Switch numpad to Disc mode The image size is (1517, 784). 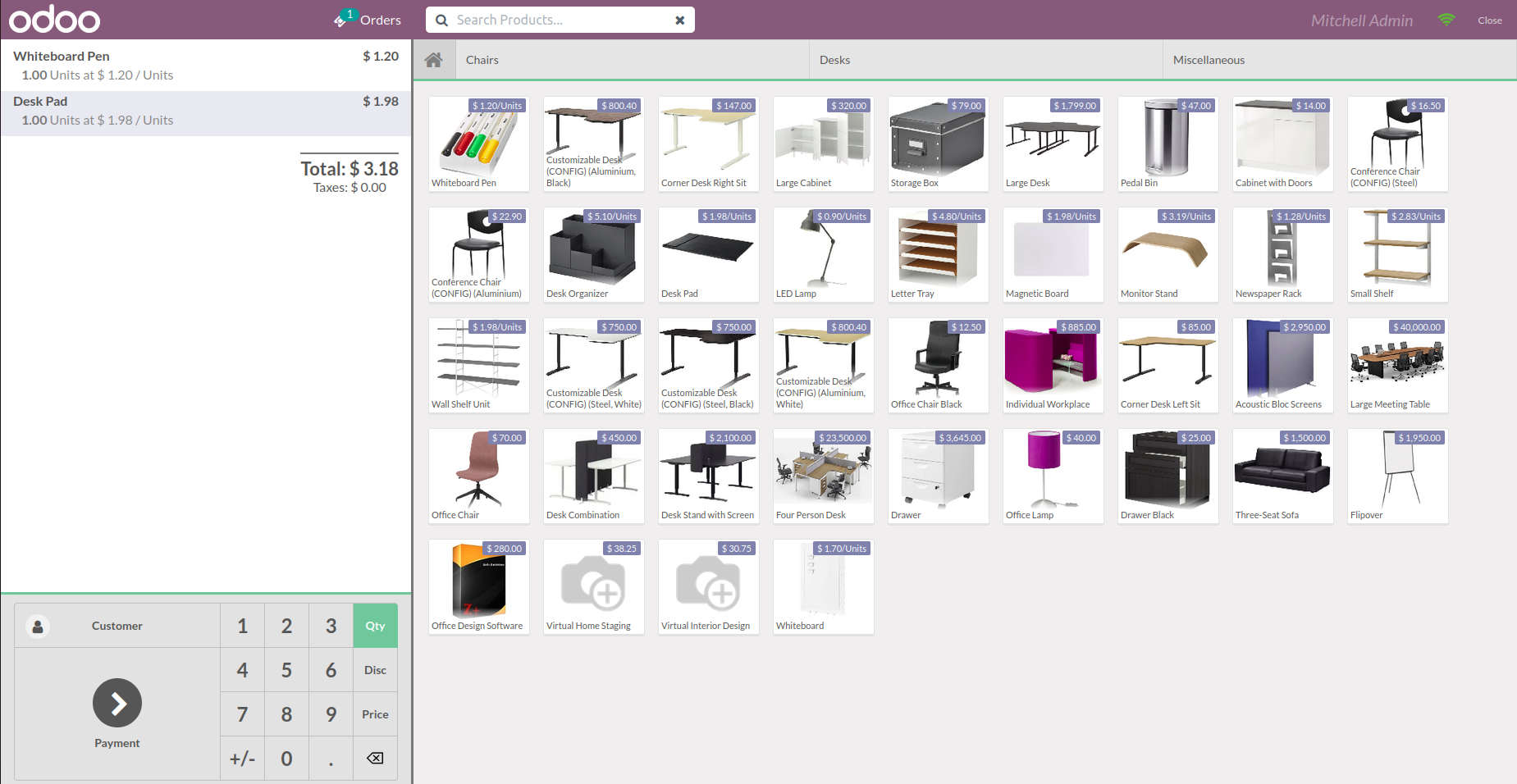[x=375, y=670]
